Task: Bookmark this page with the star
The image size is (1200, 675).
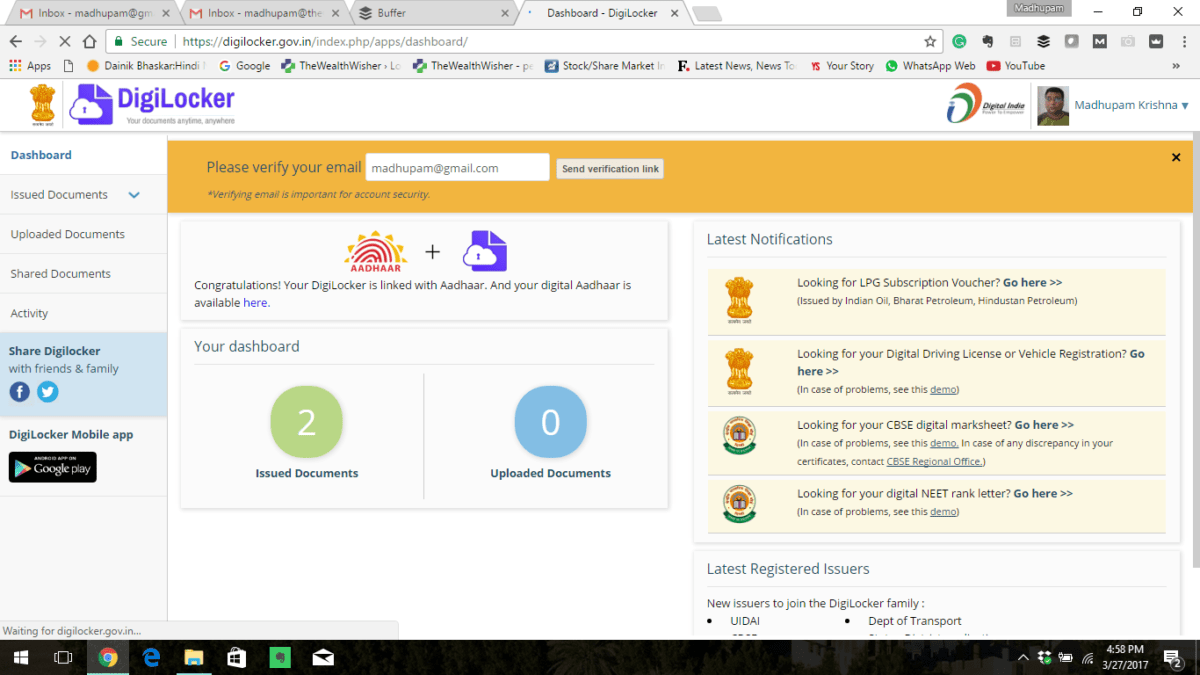Action: coord(931,42)
